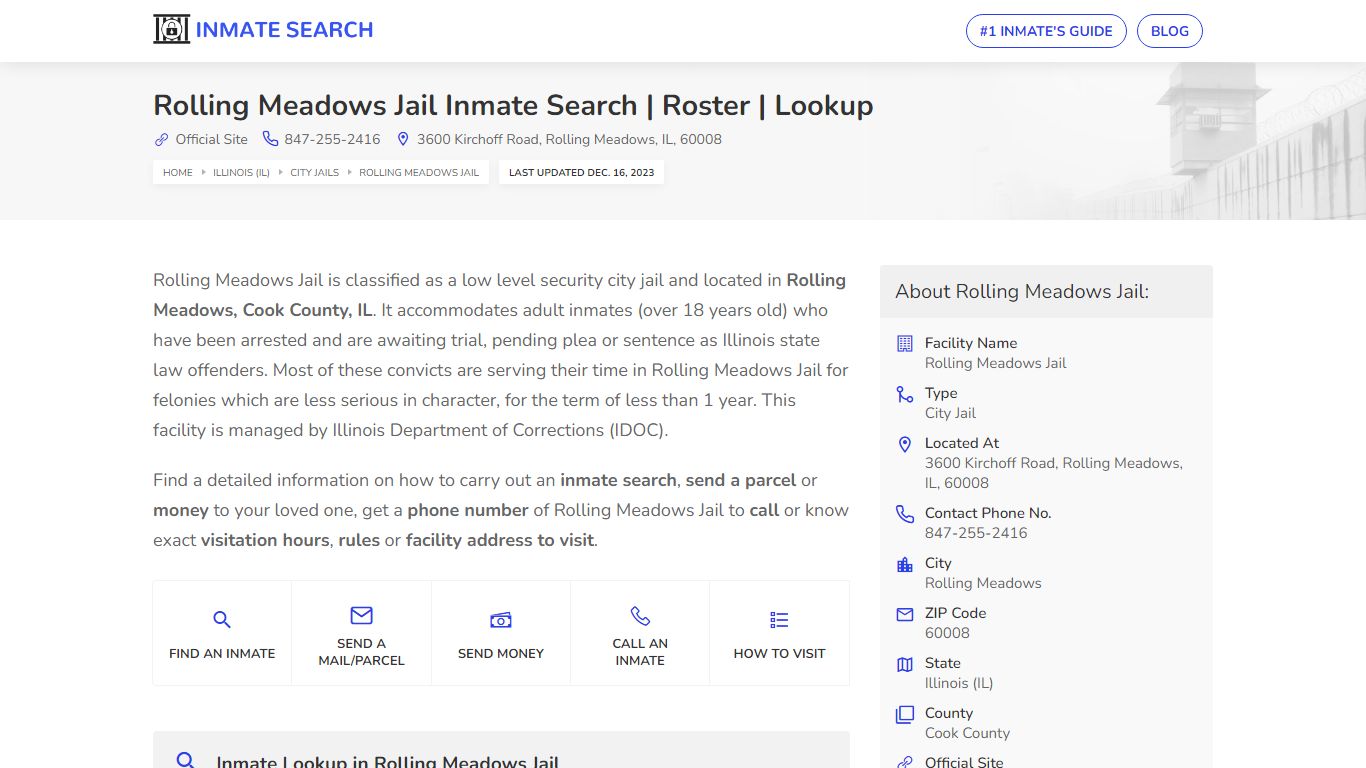Click the sidebar value Illinois (IL)
Viewport: 1366px width, 768px height.
pyautogui.click(x=959, y=683)
